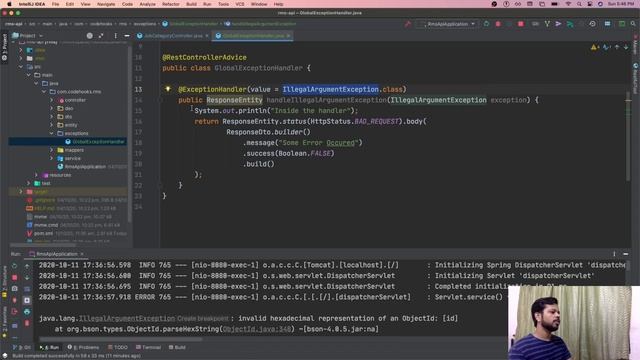Expand the entity package
This screenshot has height=360, width=640.
[x=52, y=125]
